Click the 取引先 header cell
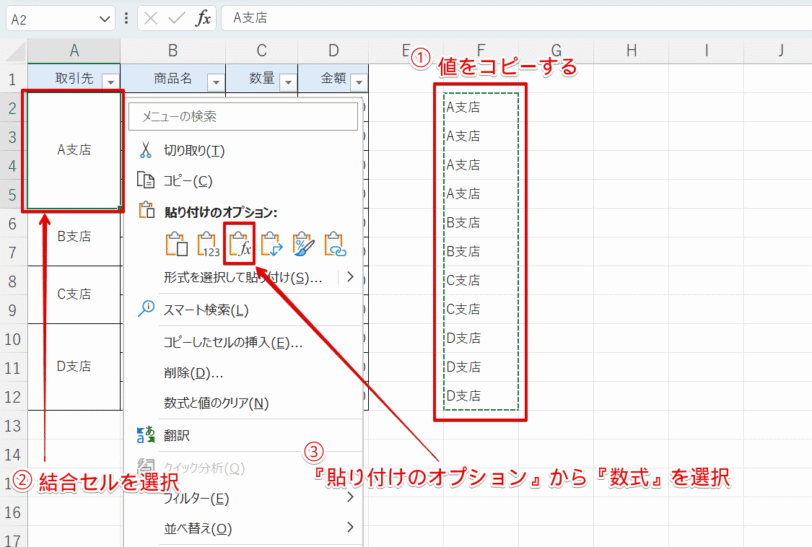This screenshot has width=812, height=547. click(x=74, y=78)
